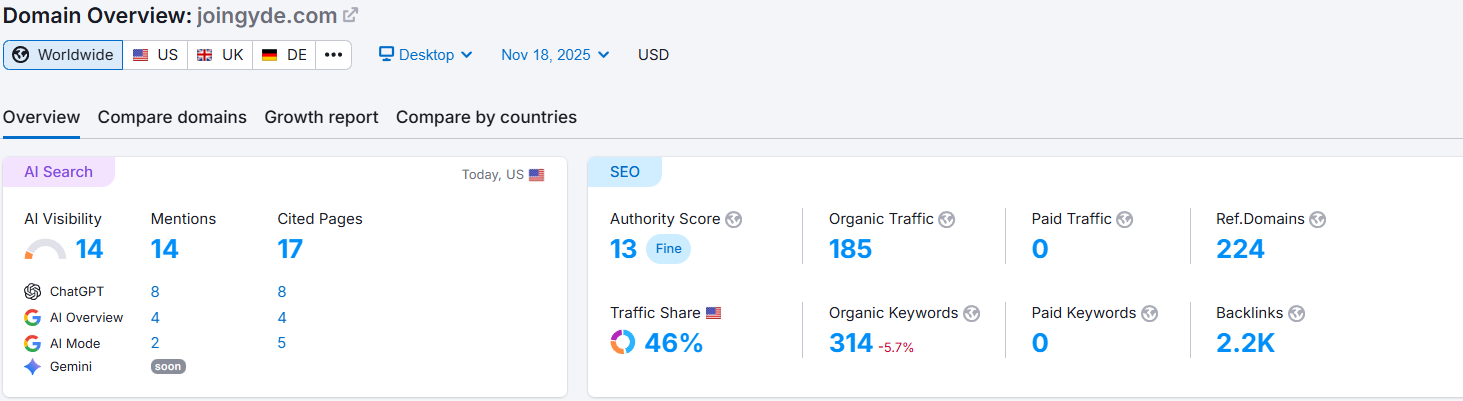Viewport: 1463px width, 401px height.
Task: Click globe icon next to Ref.Domains
Action: (x=1317, y=219)
